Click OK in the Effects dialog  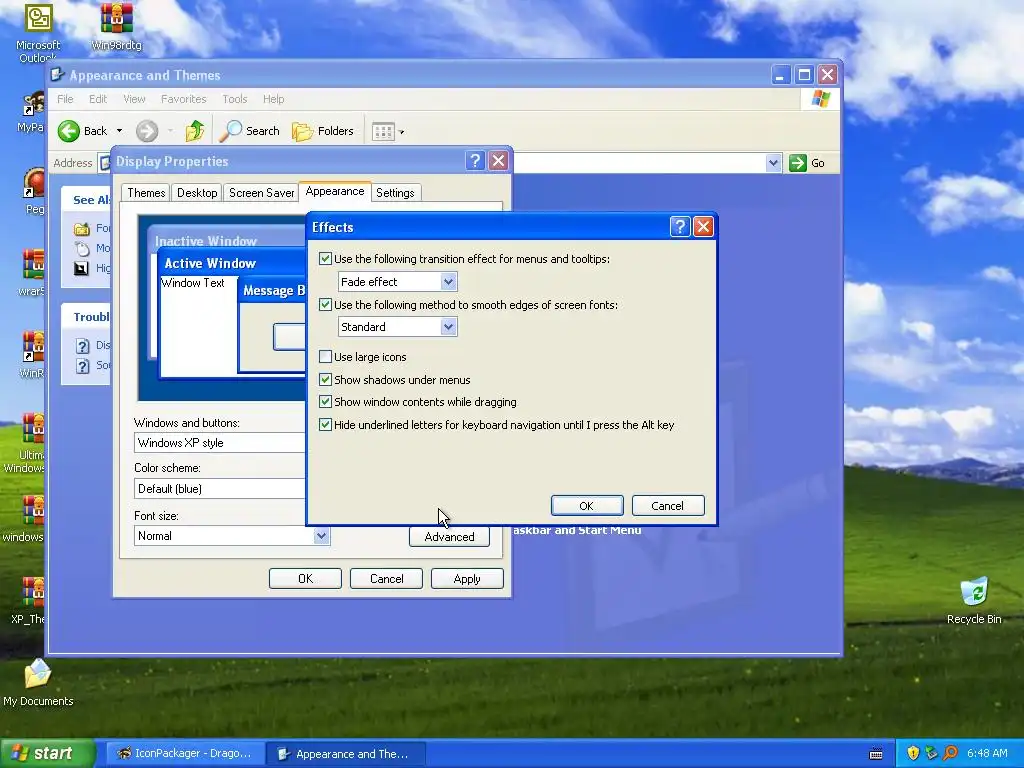coord(586,505)
